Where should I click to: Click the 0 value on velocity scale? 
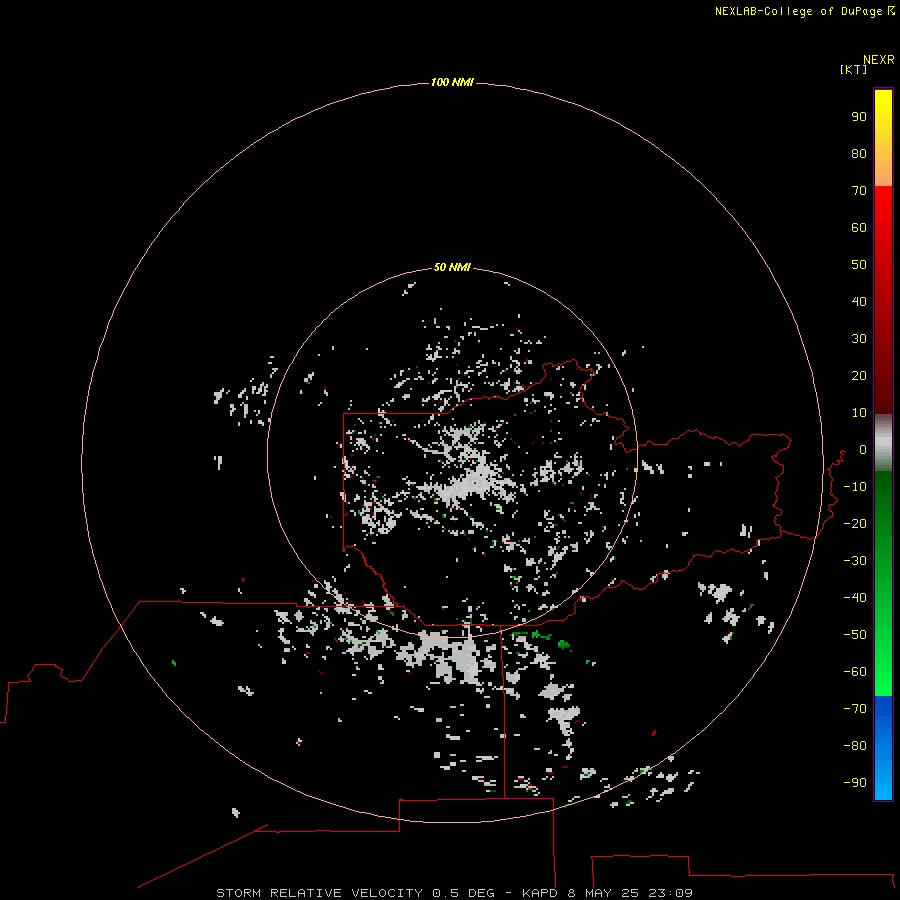[x=863, y=449]
